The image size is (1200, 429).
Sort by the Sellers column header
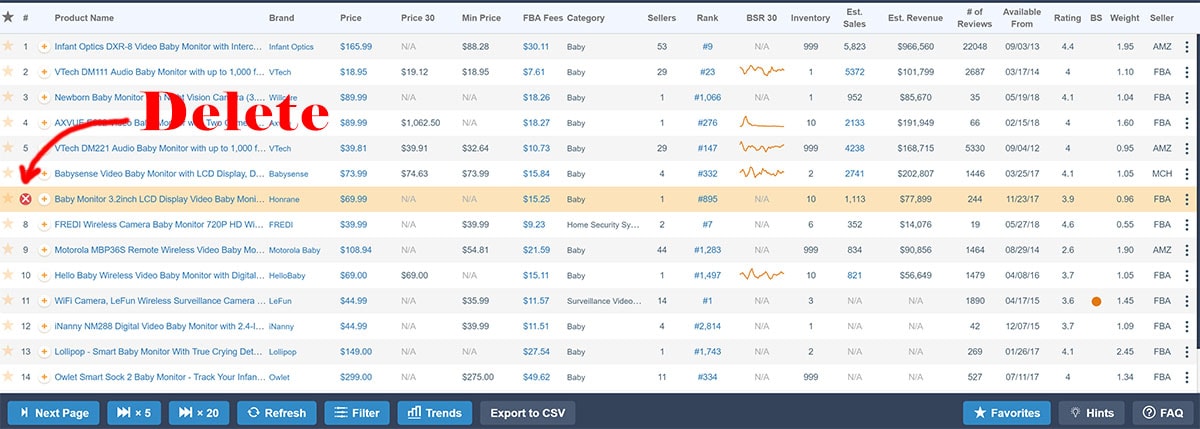(662, 18)
